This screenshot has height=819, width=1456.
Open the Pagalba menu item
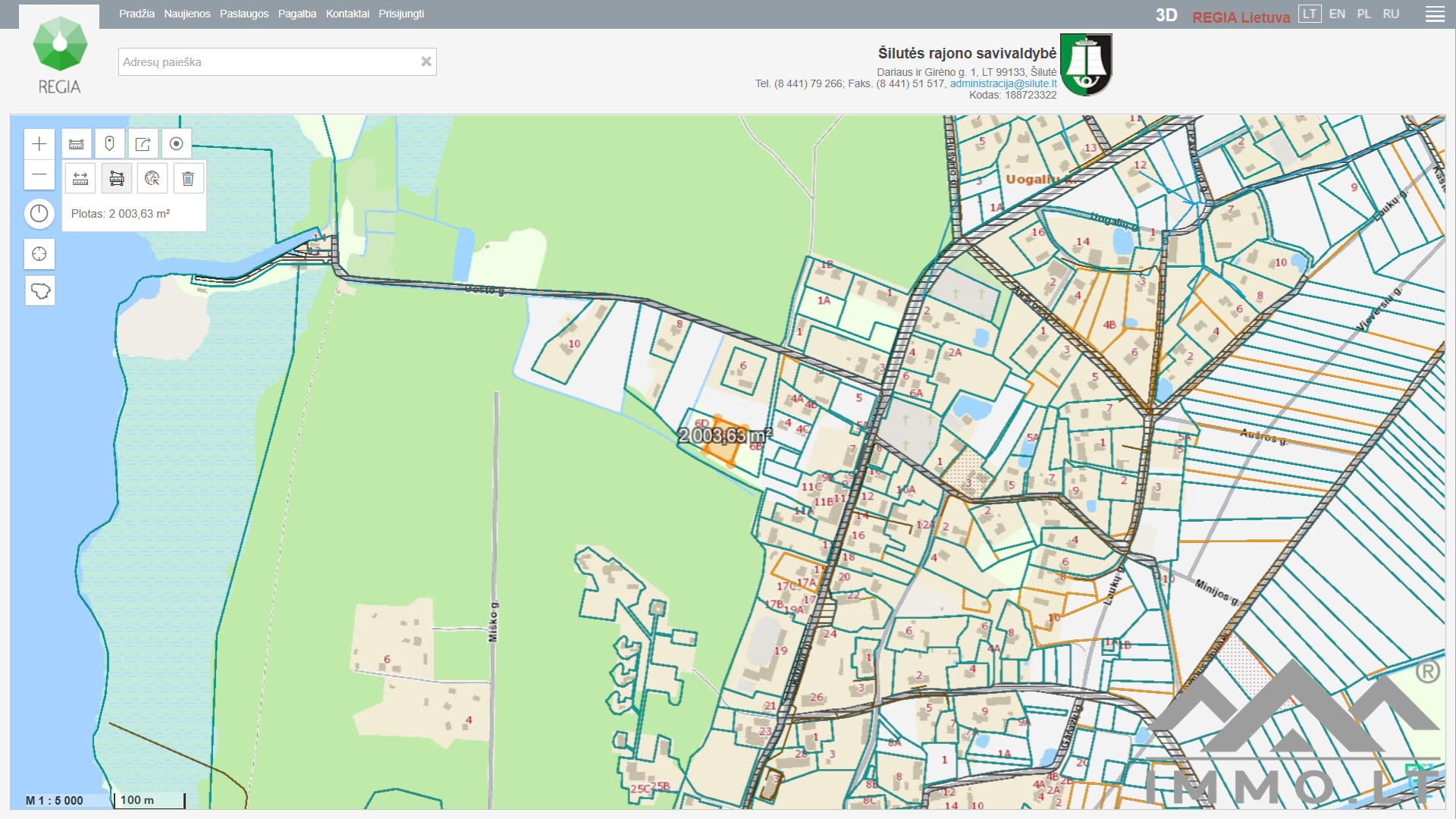point(297,14)
